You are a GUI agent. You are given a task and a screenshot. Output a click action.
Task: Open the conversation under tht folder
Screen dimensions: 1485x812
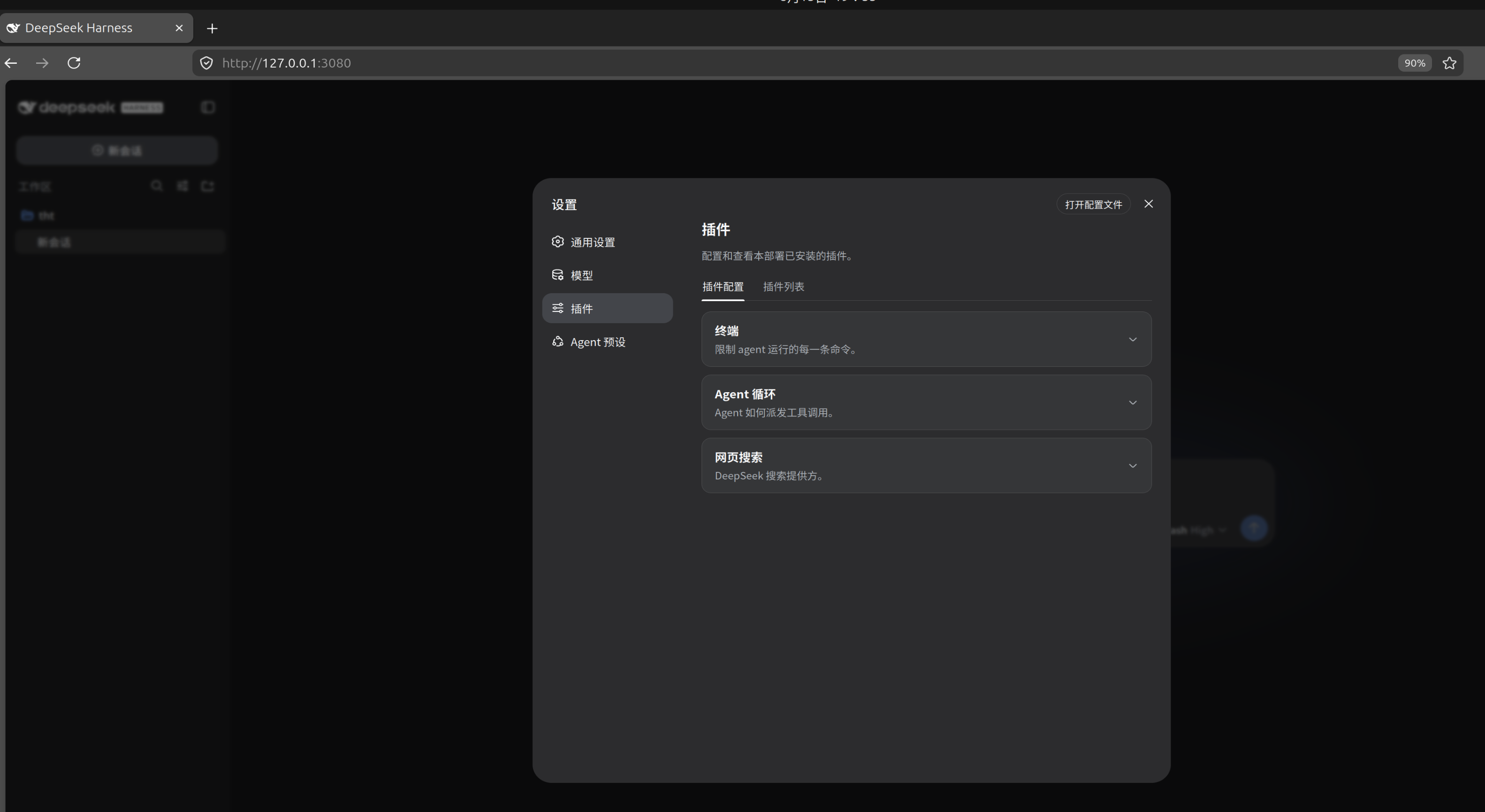point(120,242)
